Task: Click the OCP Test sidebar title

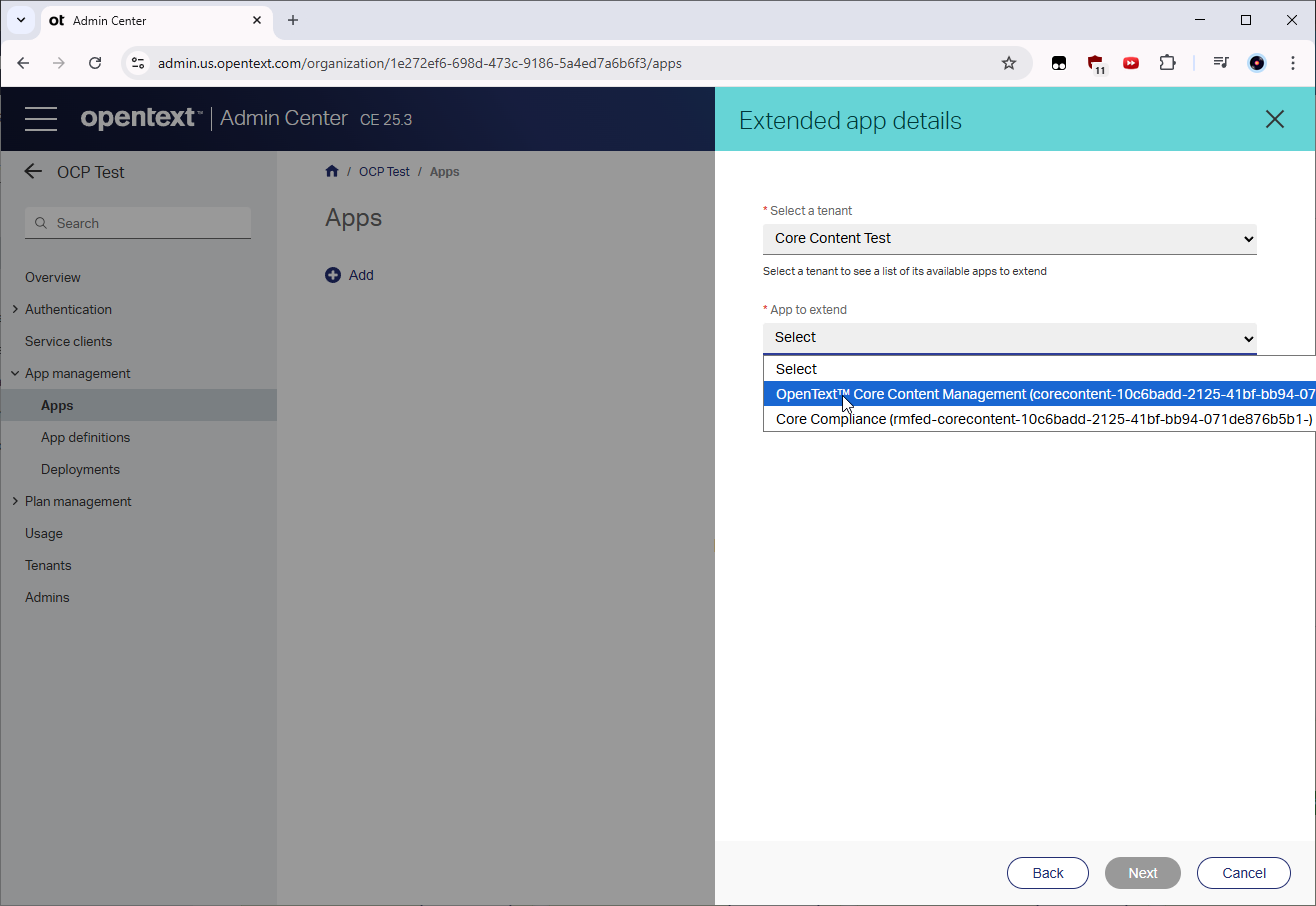Action: click(91, 172)
